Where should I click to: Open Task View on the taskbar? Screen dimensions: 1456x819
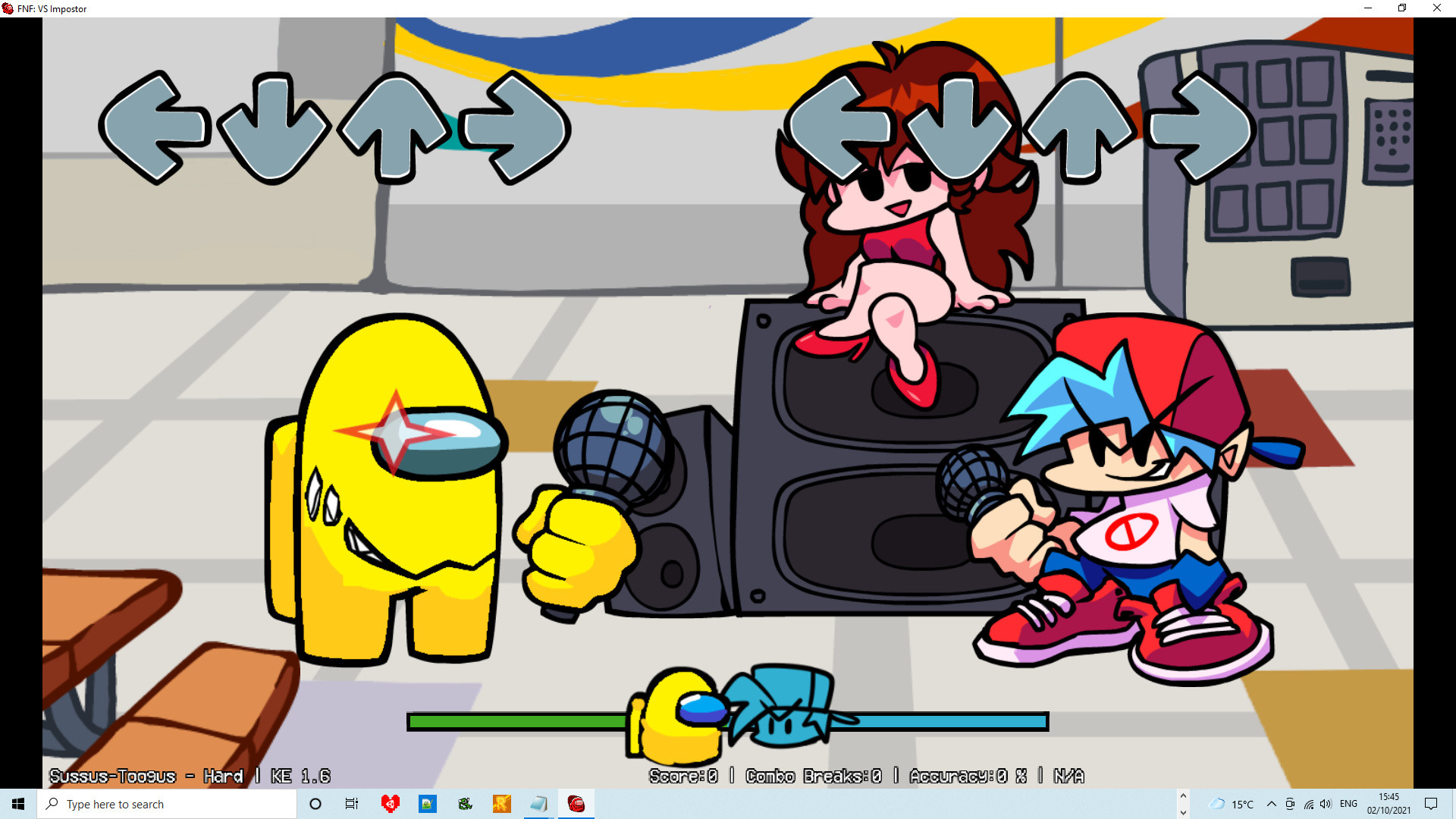tap(352, 804)
